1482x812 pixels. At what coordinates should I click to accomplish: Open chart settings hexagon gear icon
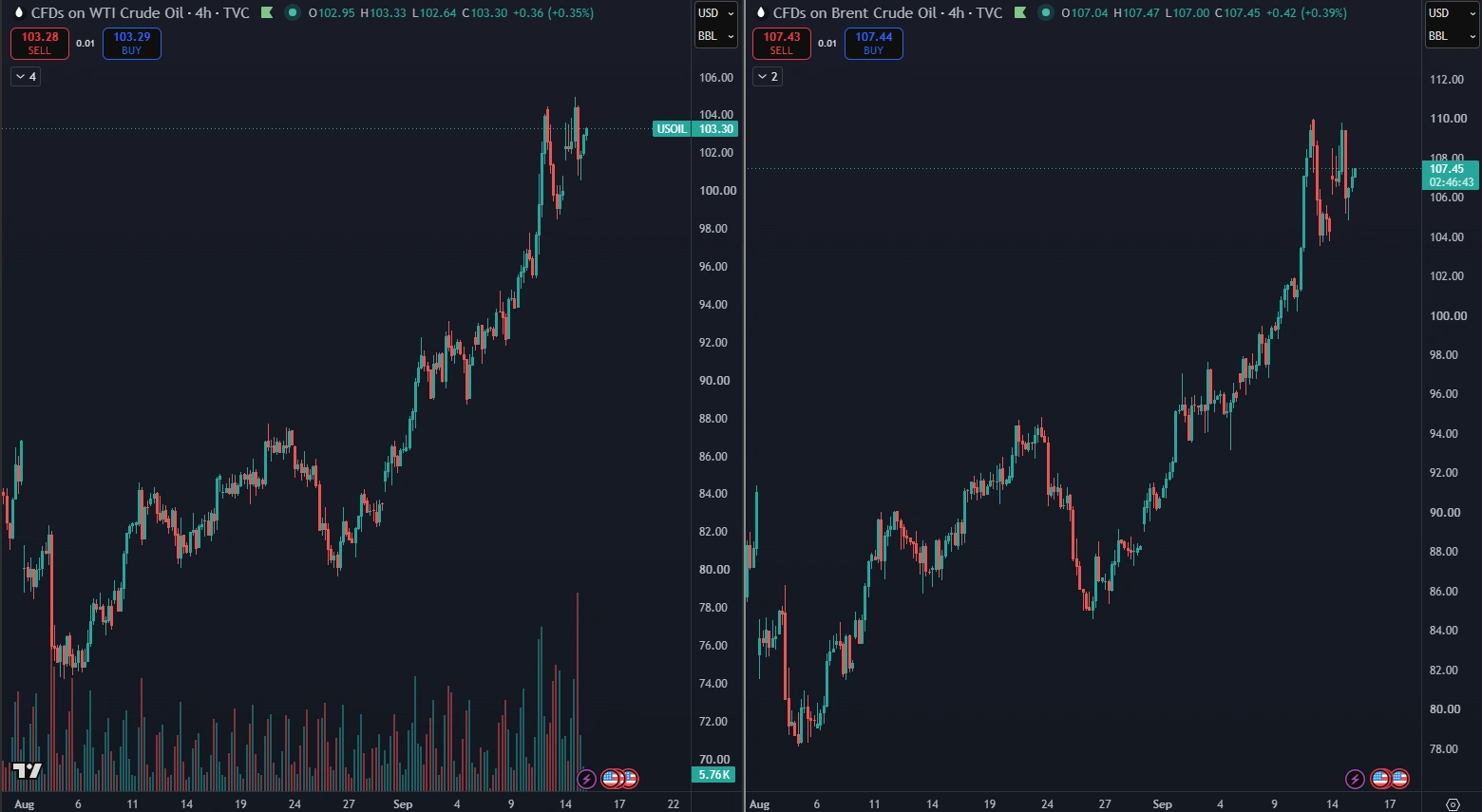[x=1452, y=803]
